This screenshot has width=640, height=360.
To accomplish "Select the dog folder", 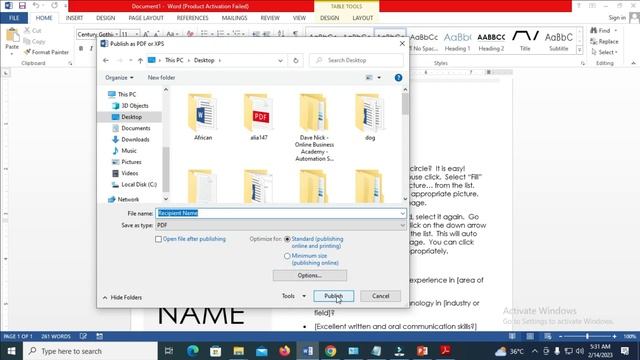I will [x=370, y=117].
